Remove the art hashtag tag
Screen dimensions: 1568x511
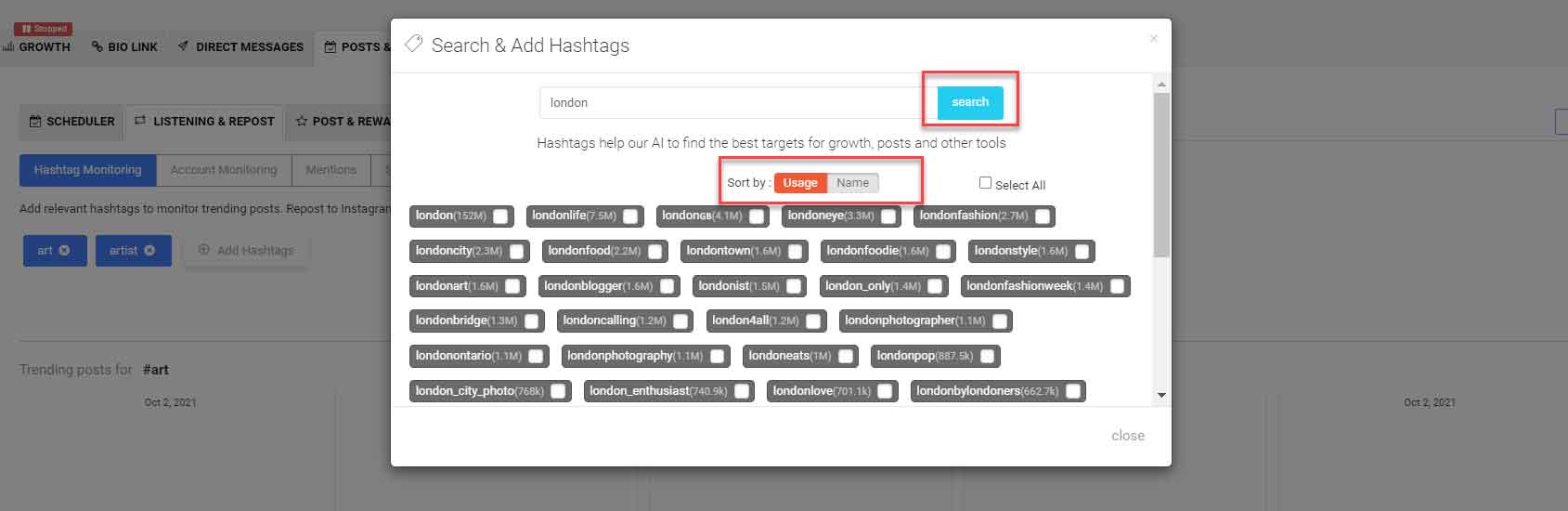[64, 251]
